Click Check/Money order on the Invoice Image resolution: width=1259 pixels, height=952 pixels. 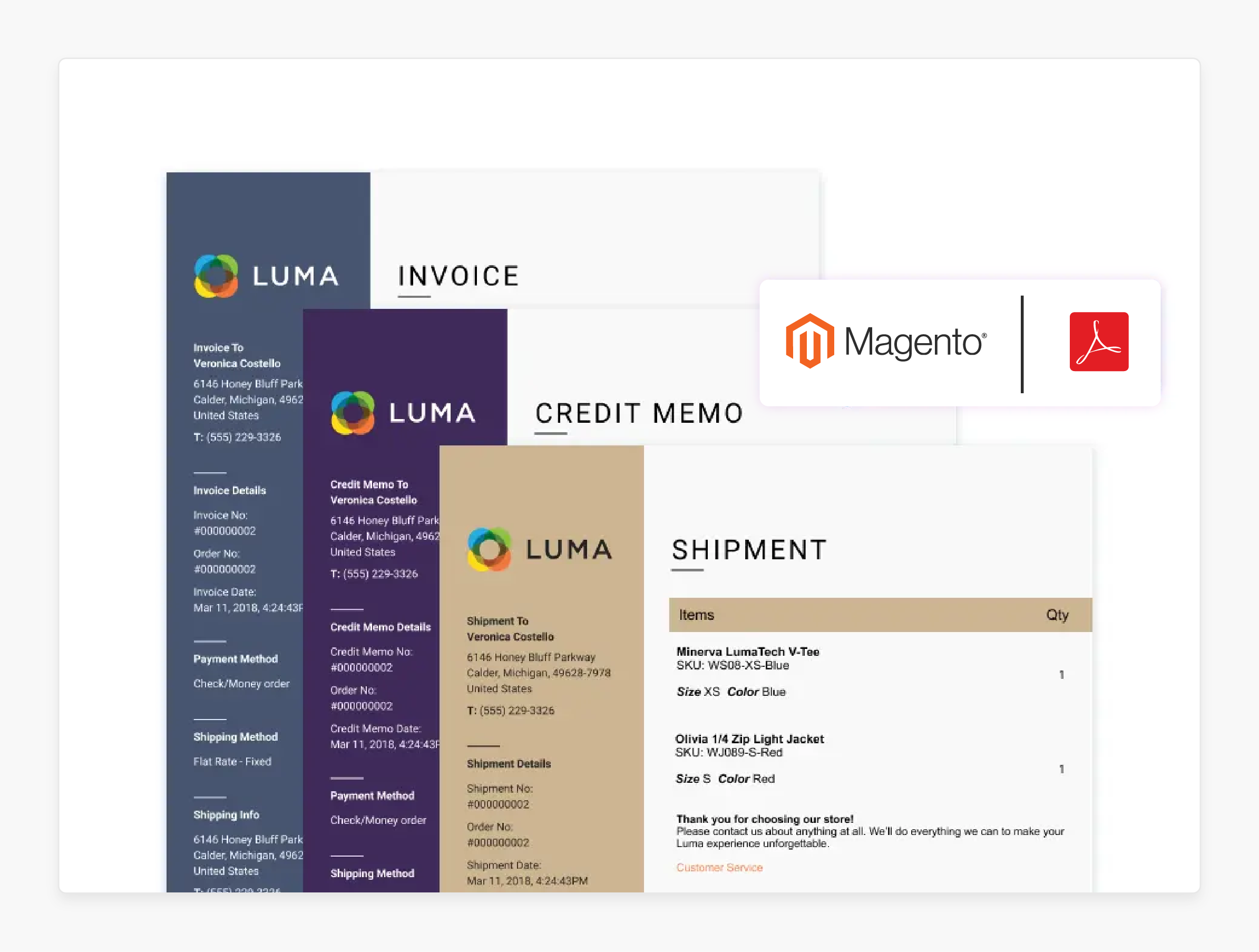coord(241,683)
